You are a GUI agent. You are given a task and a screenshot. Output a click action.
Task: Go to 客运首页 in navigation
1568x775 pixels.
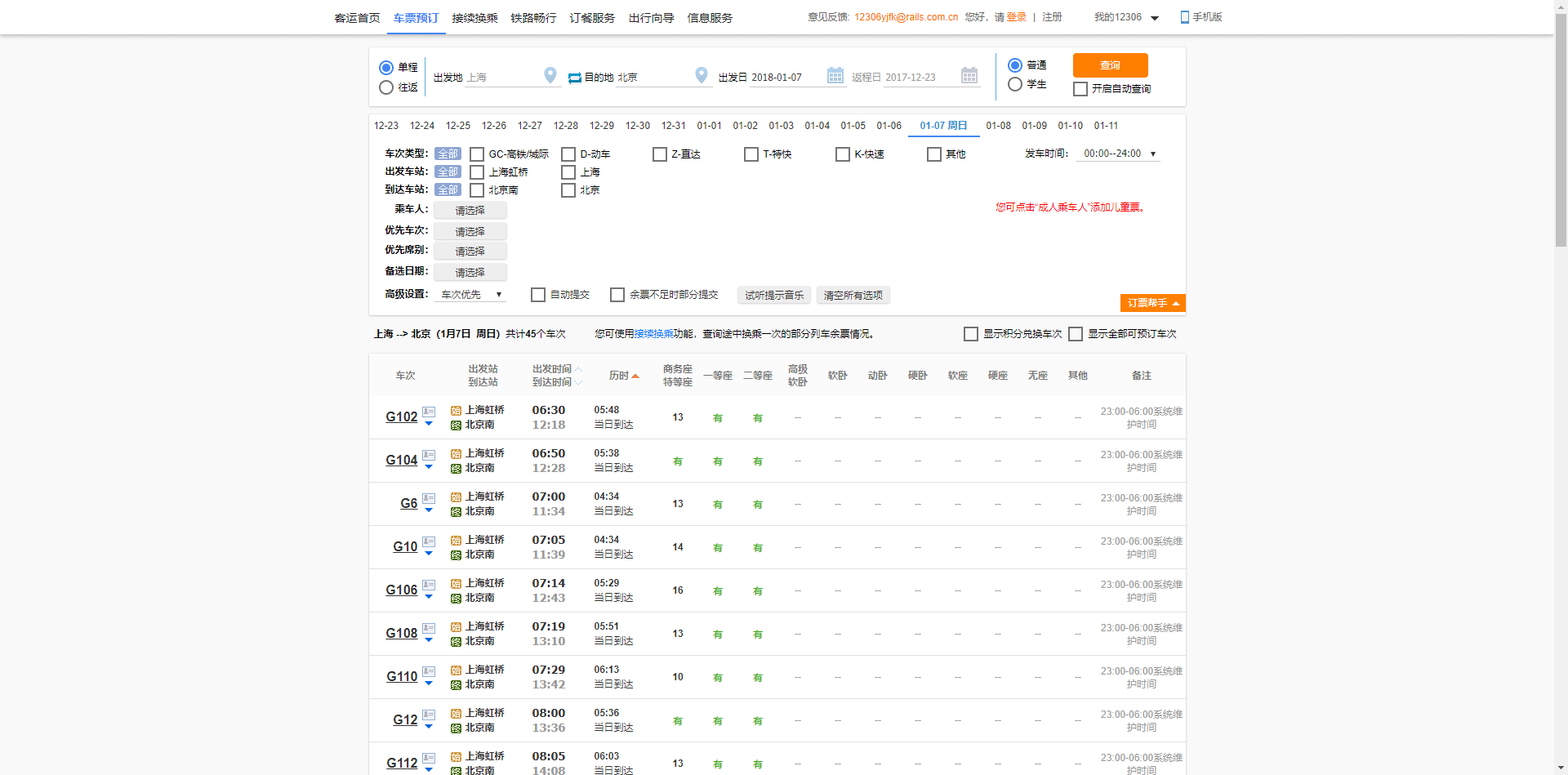(x=357, y=18)
